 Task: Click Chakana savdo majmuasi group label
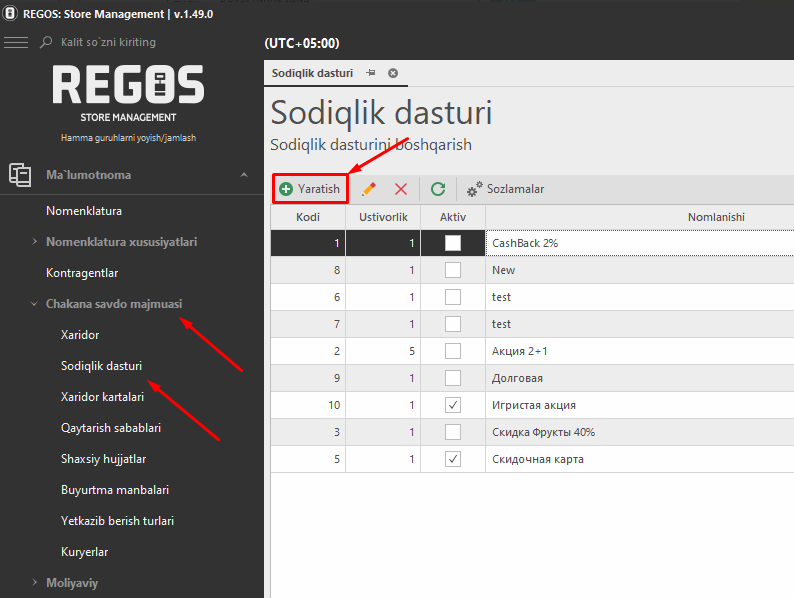114,304
